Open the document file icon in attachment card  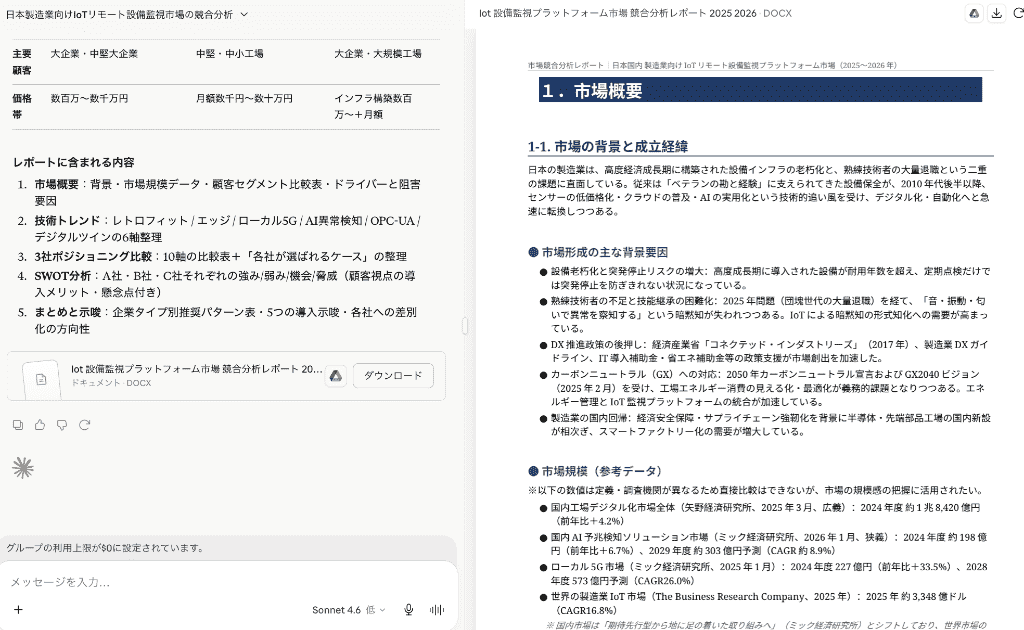(41, 379)
